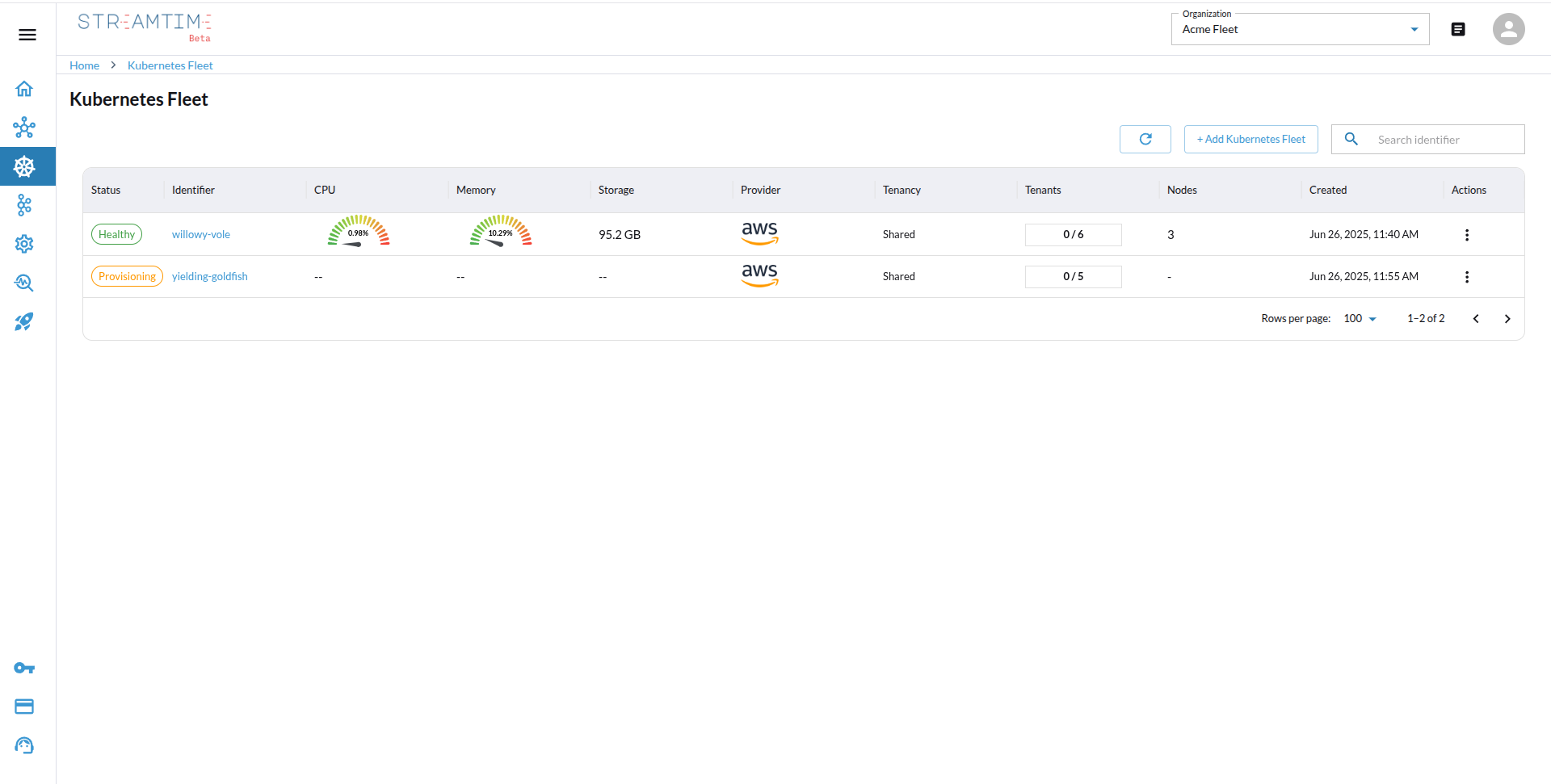Open the settings gear sidebar icon
This screenshot has width=1551, height=784.
(x=24, y=244)
